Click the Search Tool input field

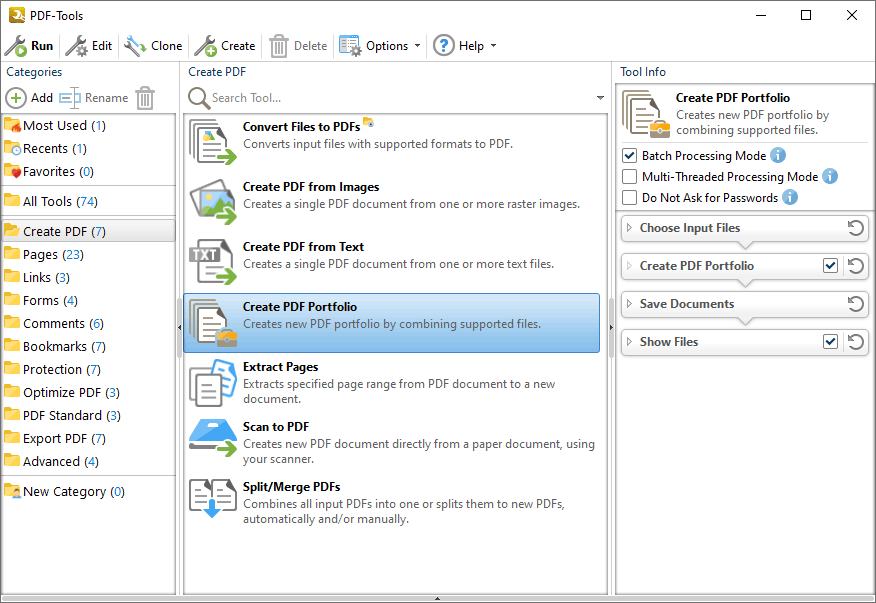(399, 98)
